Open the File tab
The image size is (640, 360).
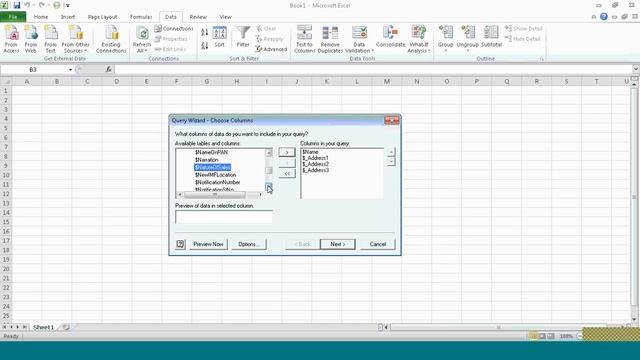click(x=13, y=17)
